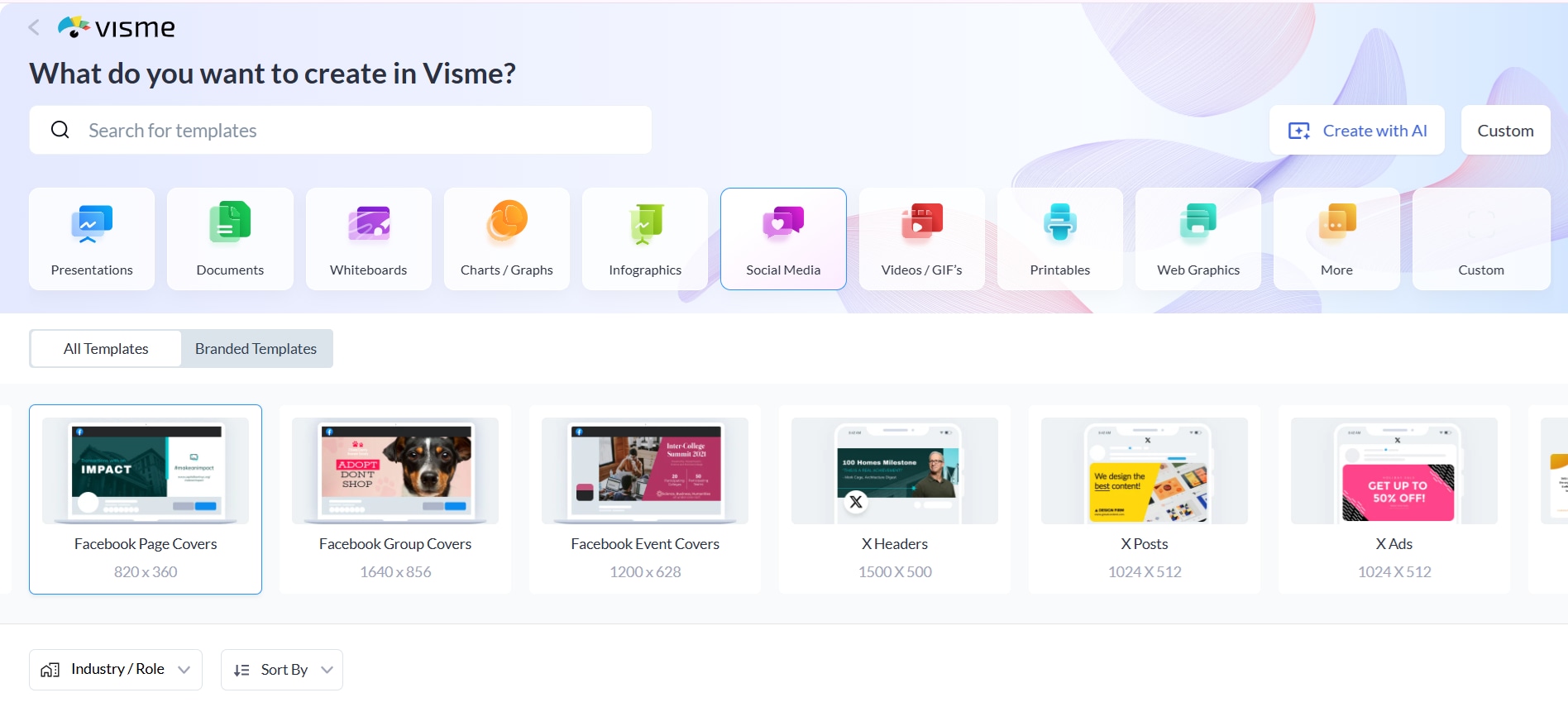
Task: Click the 'X Headers' title text
Action: [895, 544]
